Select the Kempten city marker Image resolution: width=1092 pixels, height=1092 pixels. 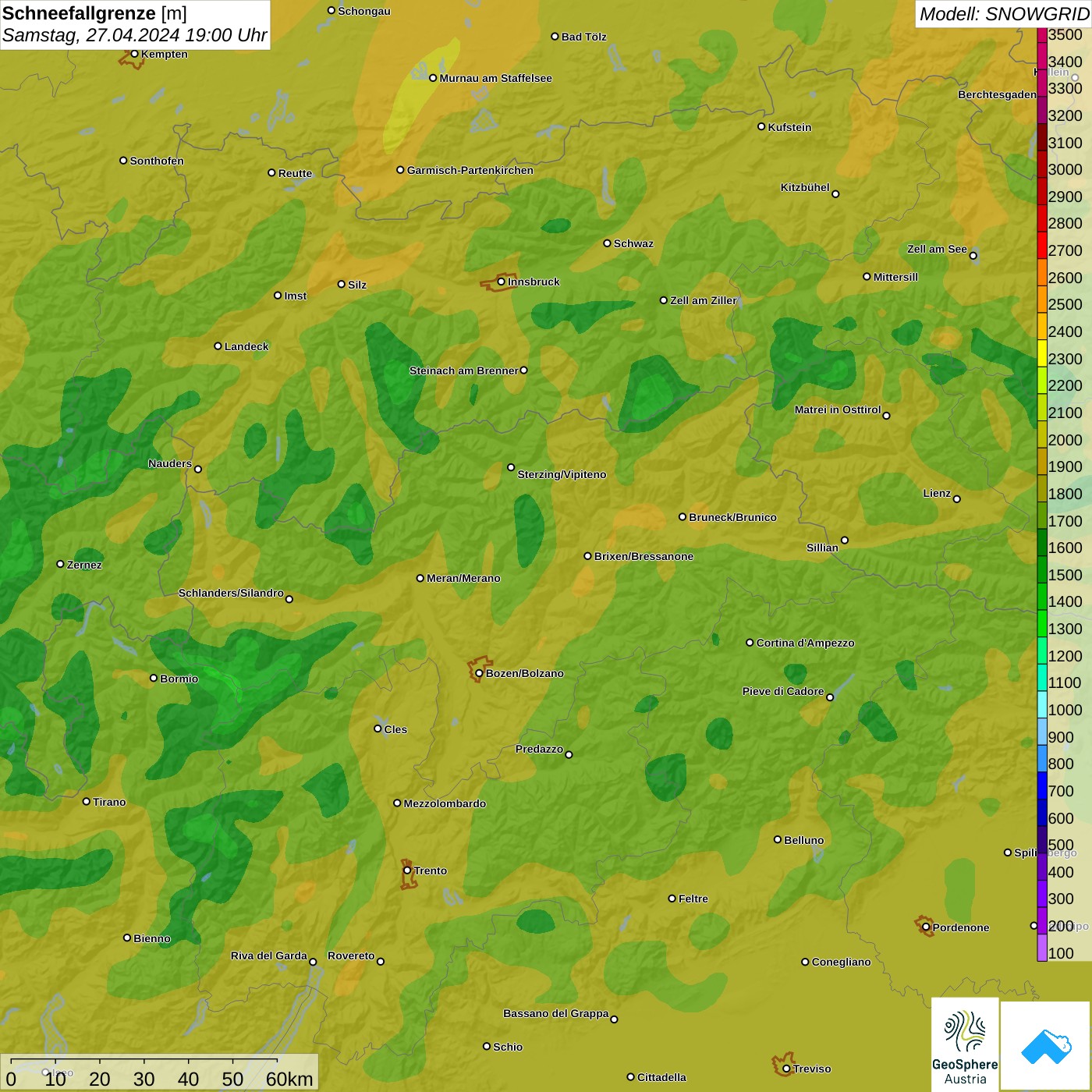(134, 54)
